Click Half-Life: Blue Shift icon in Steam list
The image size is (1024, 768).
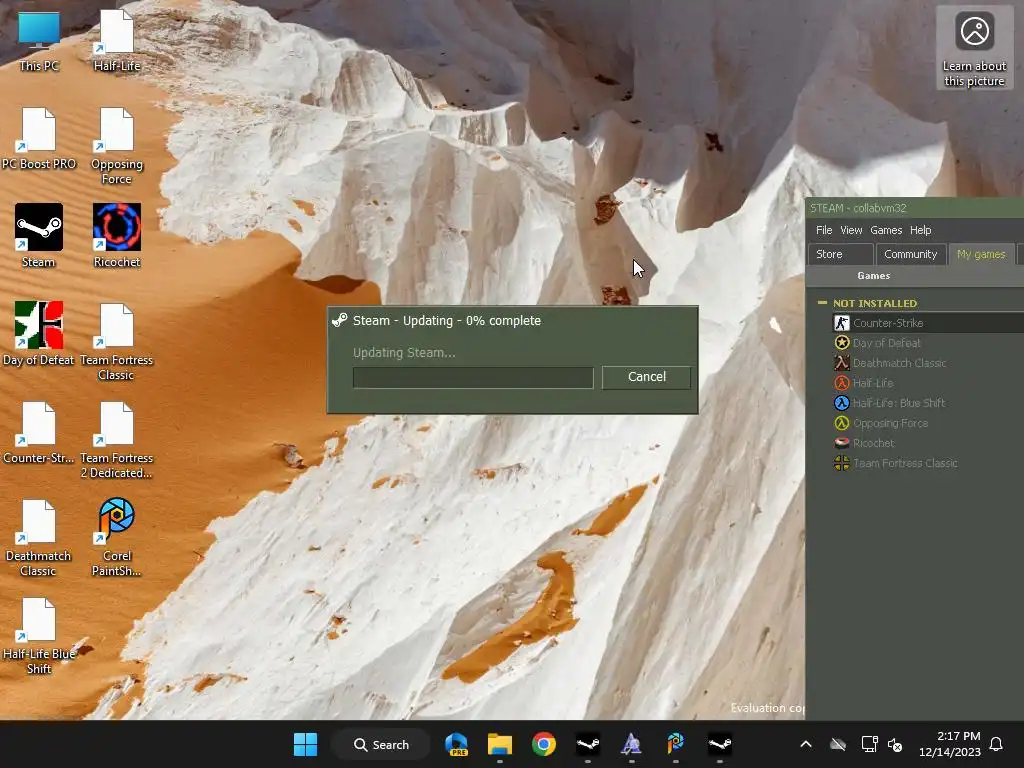842,403
